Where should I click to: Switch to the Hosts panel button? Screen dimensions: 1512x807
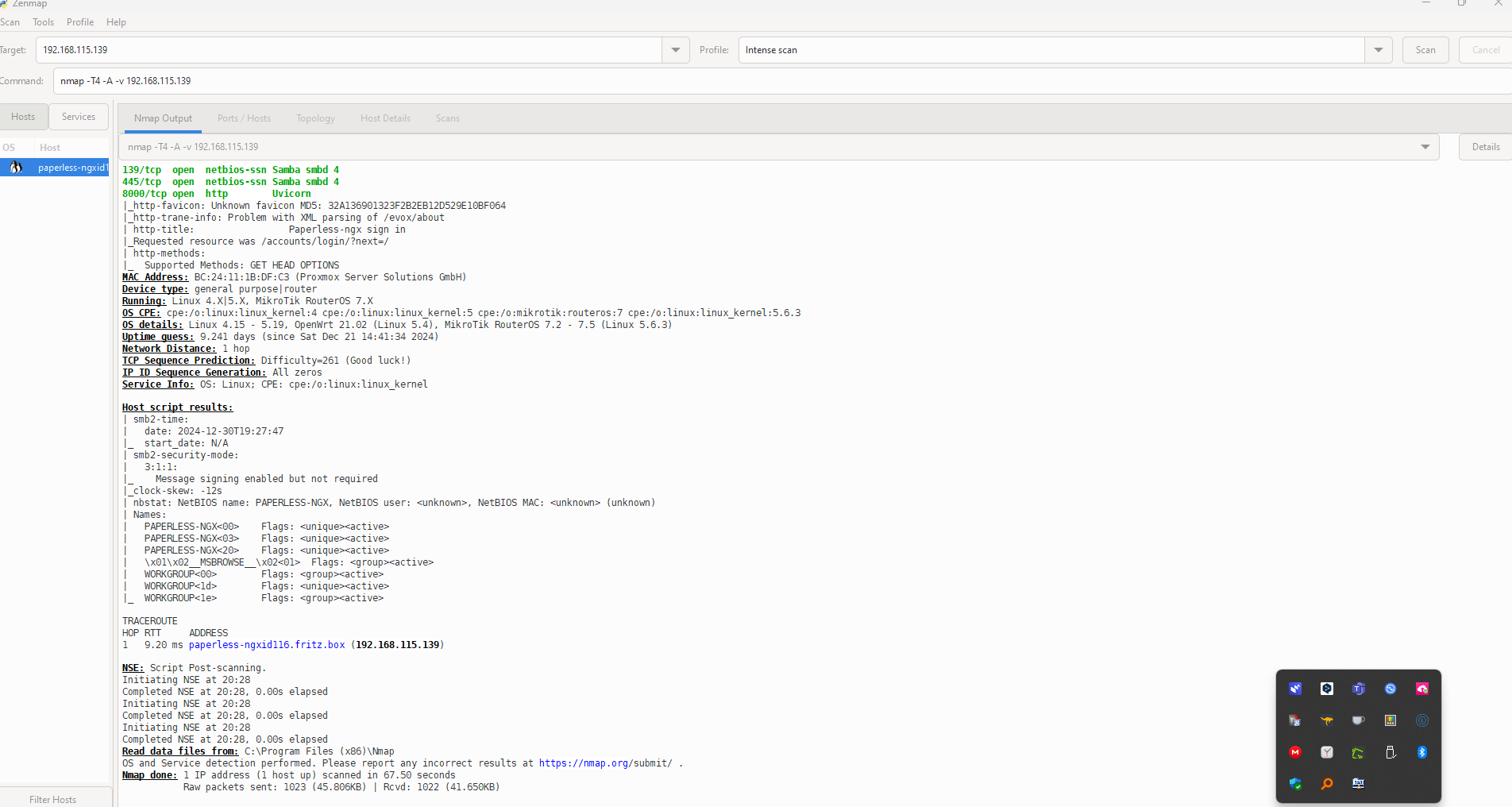(23, 117)
